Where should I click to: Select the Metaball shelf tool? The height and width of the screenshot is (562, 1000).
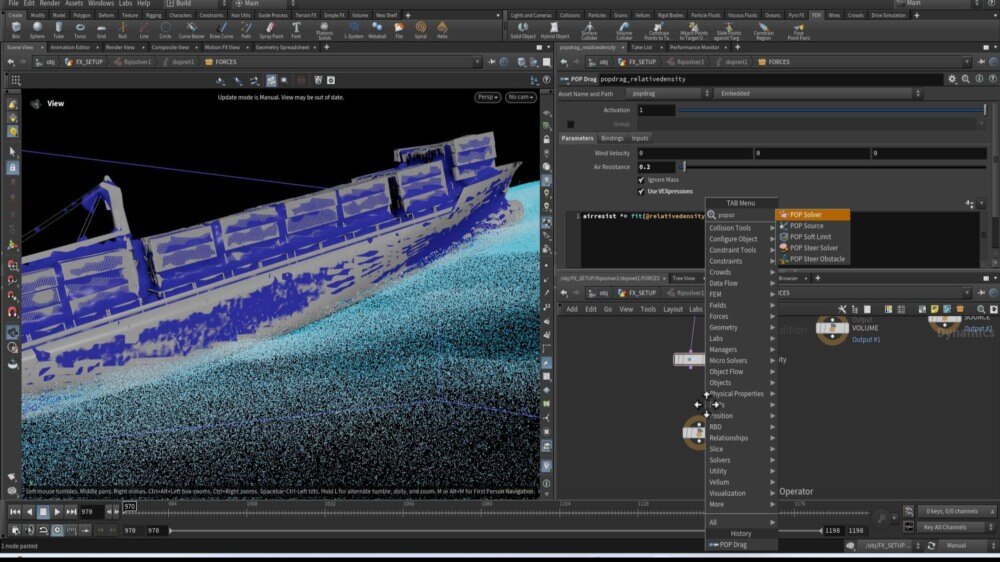click(377, 29)
